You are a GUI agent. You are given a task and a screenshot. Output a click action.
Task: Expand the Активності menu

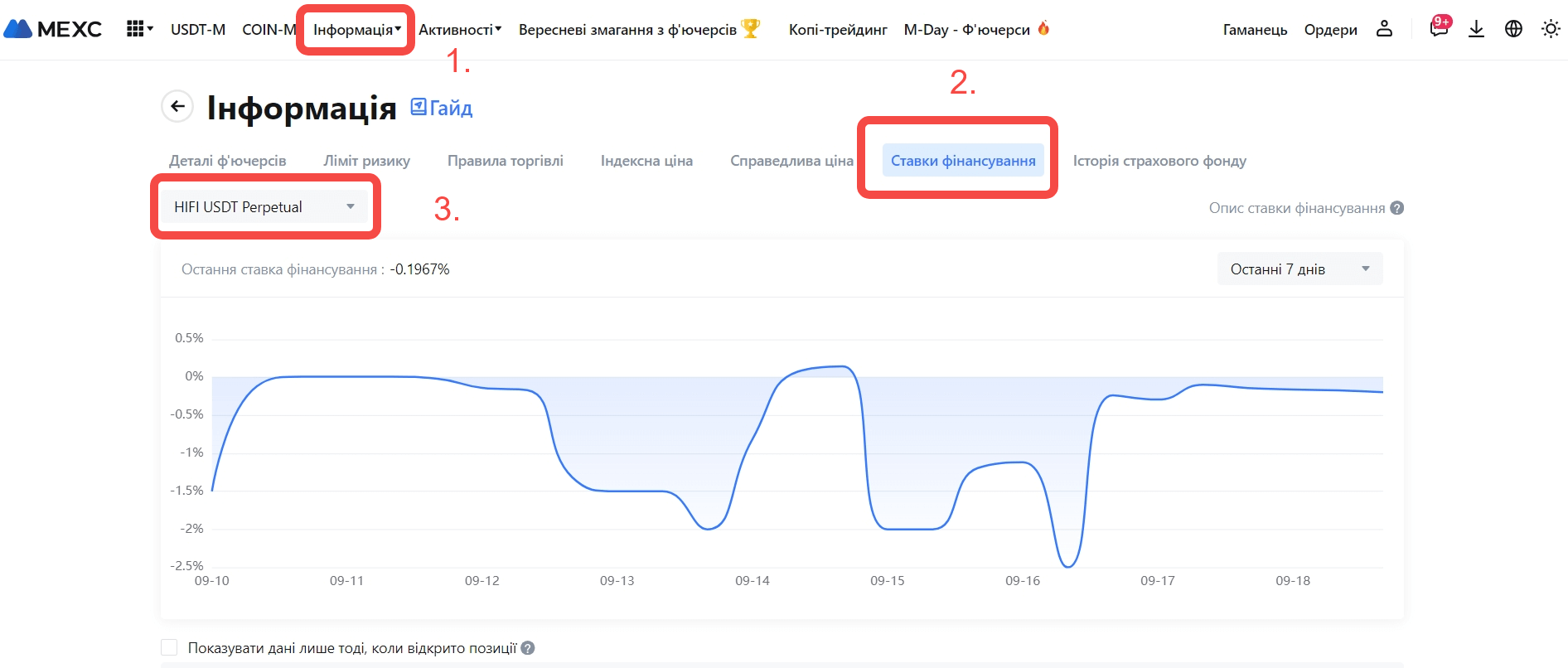click(459, 30)
